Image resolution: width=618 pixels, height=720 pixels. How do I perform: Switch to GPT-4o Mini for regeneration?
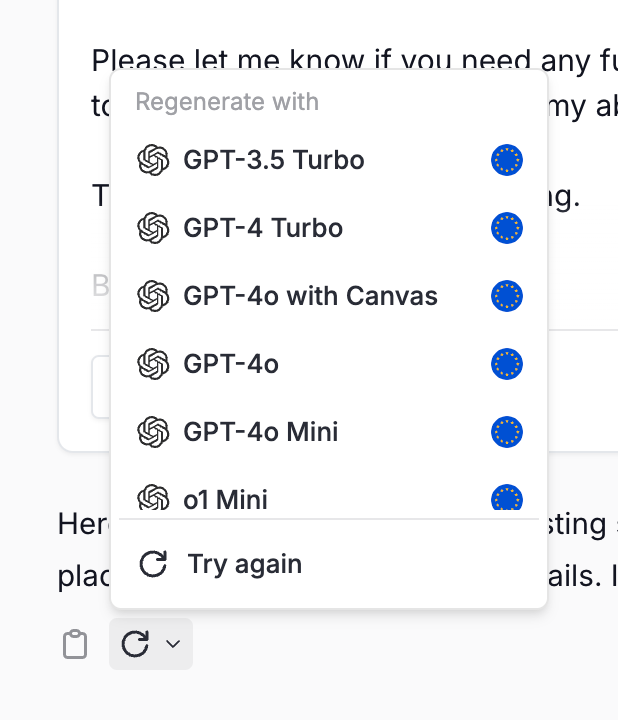[x=261, y=432]
